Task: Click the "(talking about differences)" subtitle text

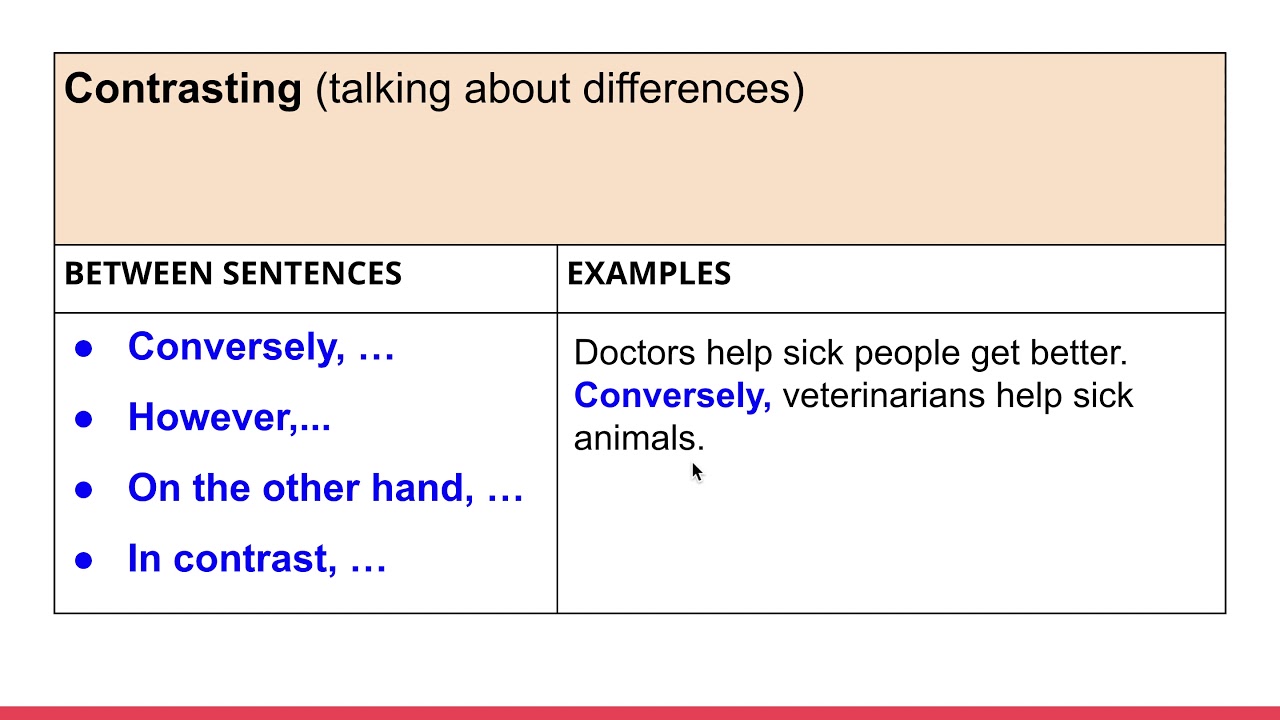Action: click(x=560, y=89)
